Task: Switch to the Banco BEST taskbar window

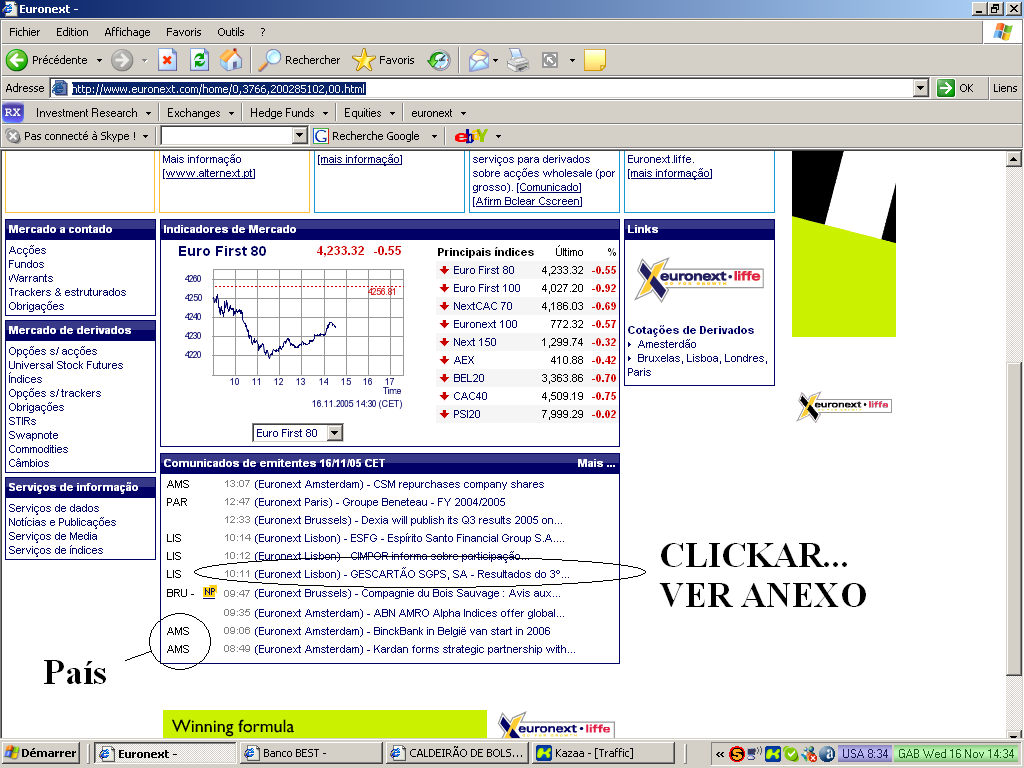Action: click(x=310, y=751)
